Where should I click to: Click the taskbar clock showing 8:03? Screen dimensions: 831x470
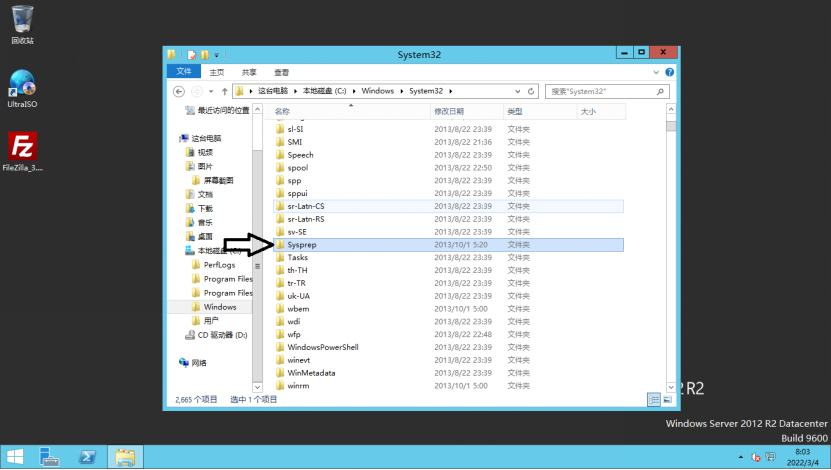click(802, 457)
